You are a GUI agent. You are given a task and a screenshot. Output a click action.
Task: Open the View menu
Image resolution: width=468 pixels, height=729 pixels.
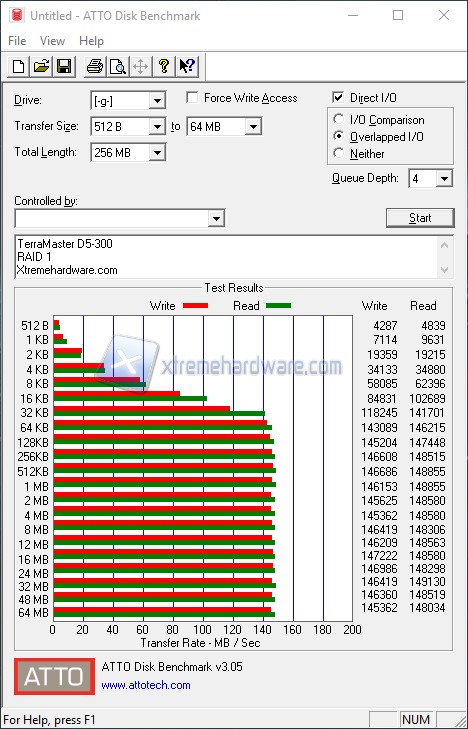tap(52, 41)
